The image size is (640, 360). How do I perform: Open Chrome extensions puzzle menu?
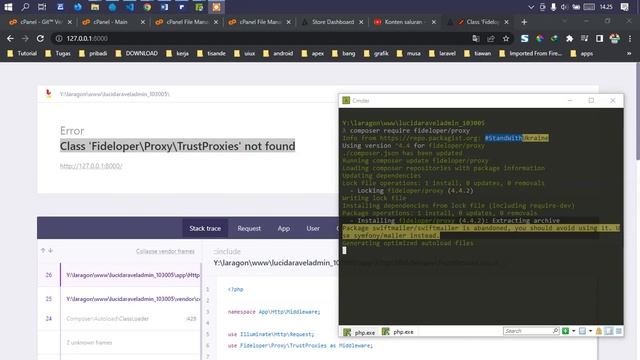569,38
